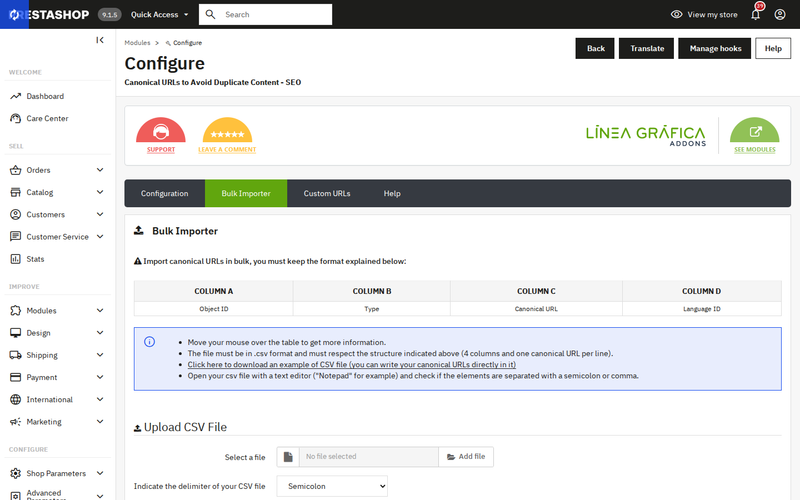Expand the Modules menu chevron

tap(100, 310)
